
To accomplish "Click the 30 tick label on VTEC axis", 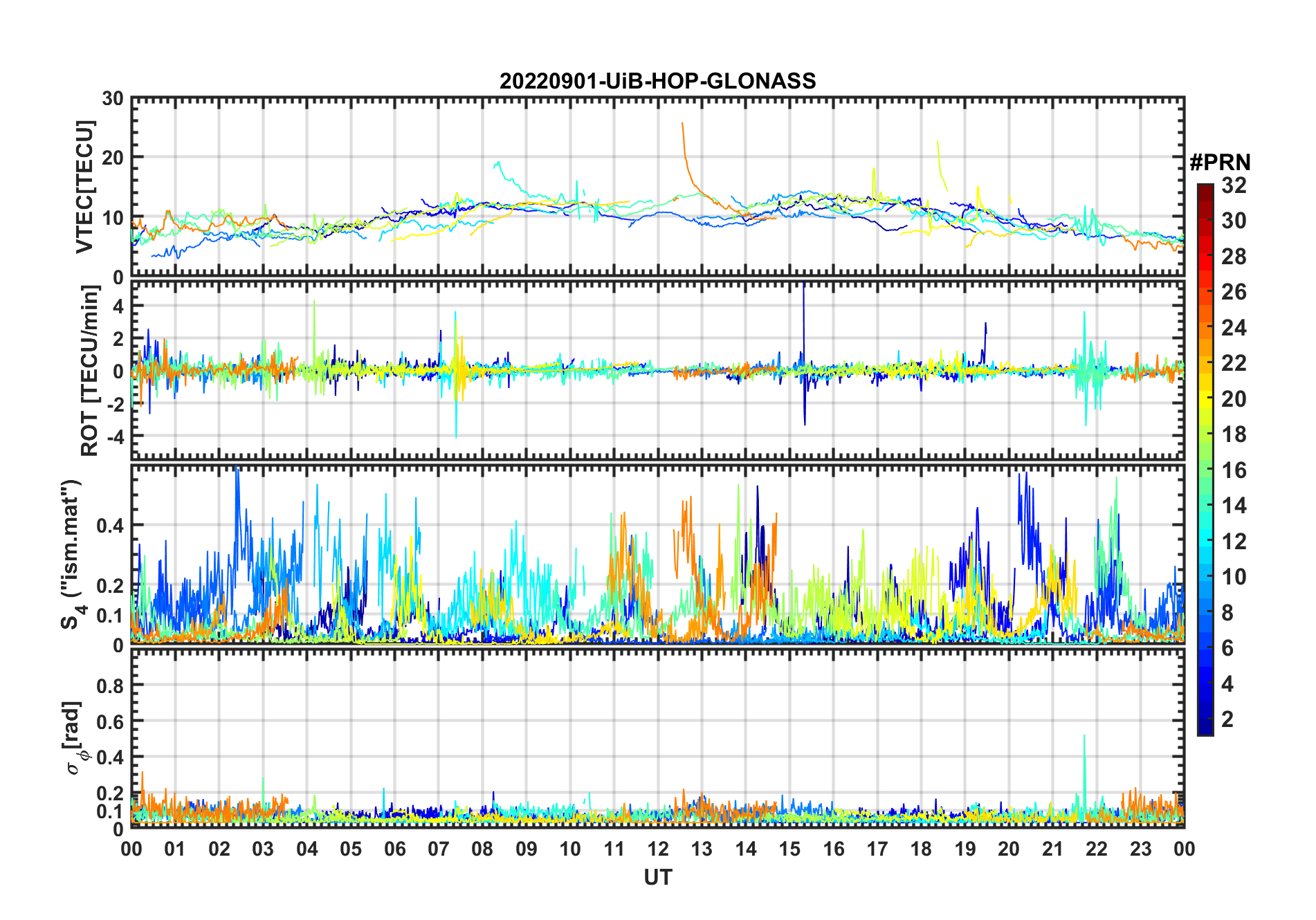I will [x=113, y=98].
